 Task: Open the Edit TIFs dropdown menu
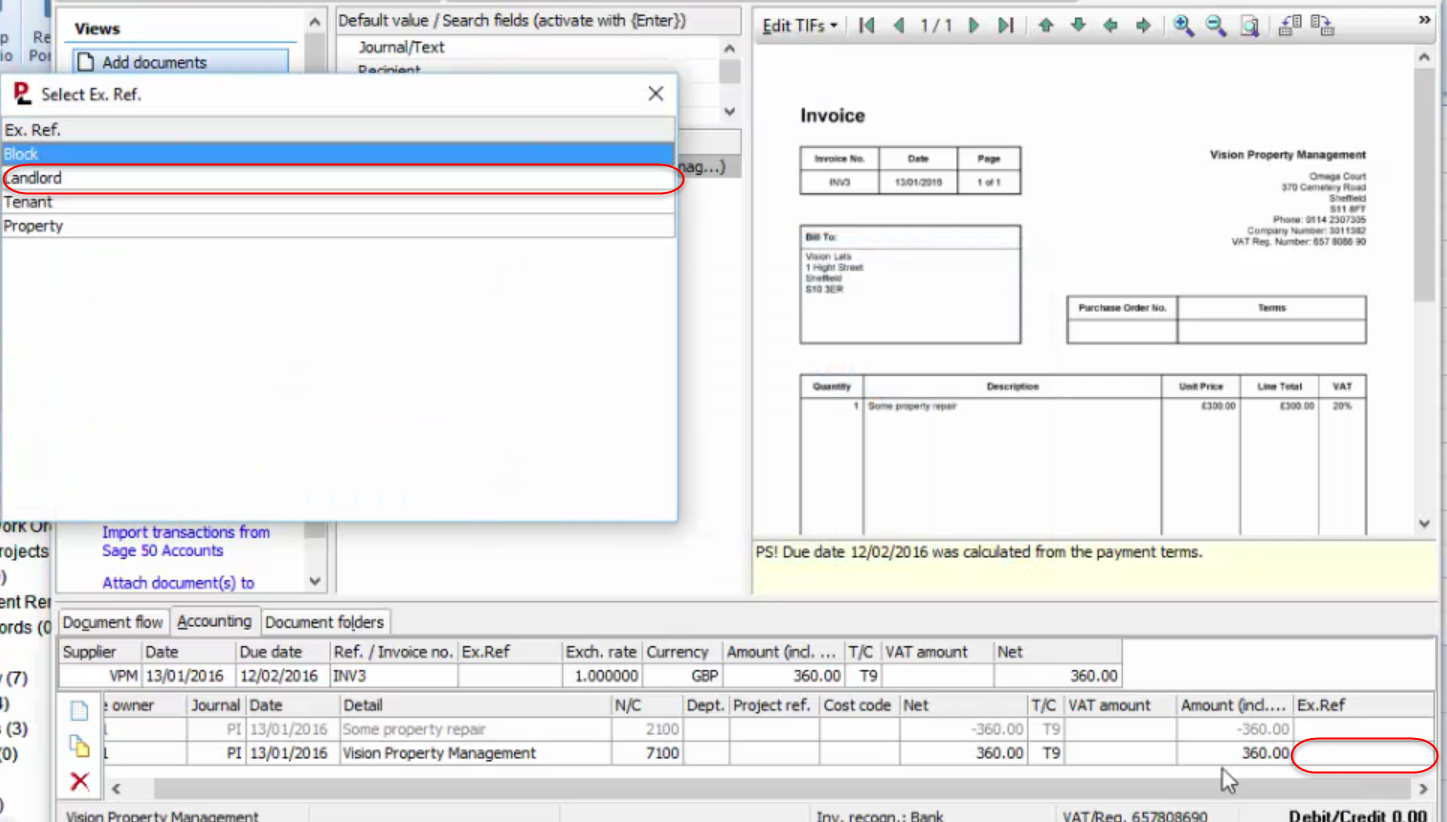800,25
